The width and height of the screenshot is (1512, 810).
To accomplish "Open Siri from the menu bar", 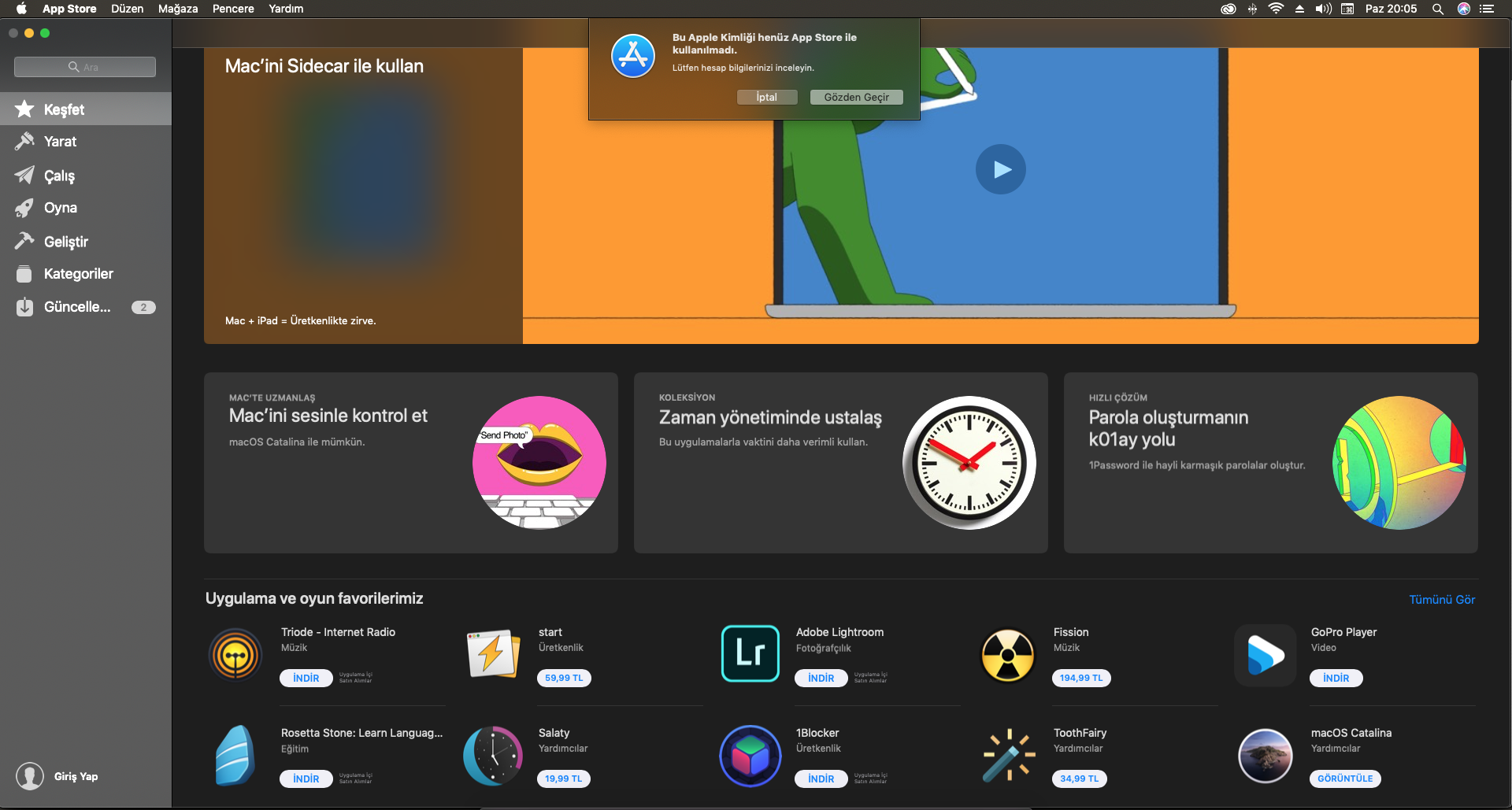I will (x=1464, y=9).
